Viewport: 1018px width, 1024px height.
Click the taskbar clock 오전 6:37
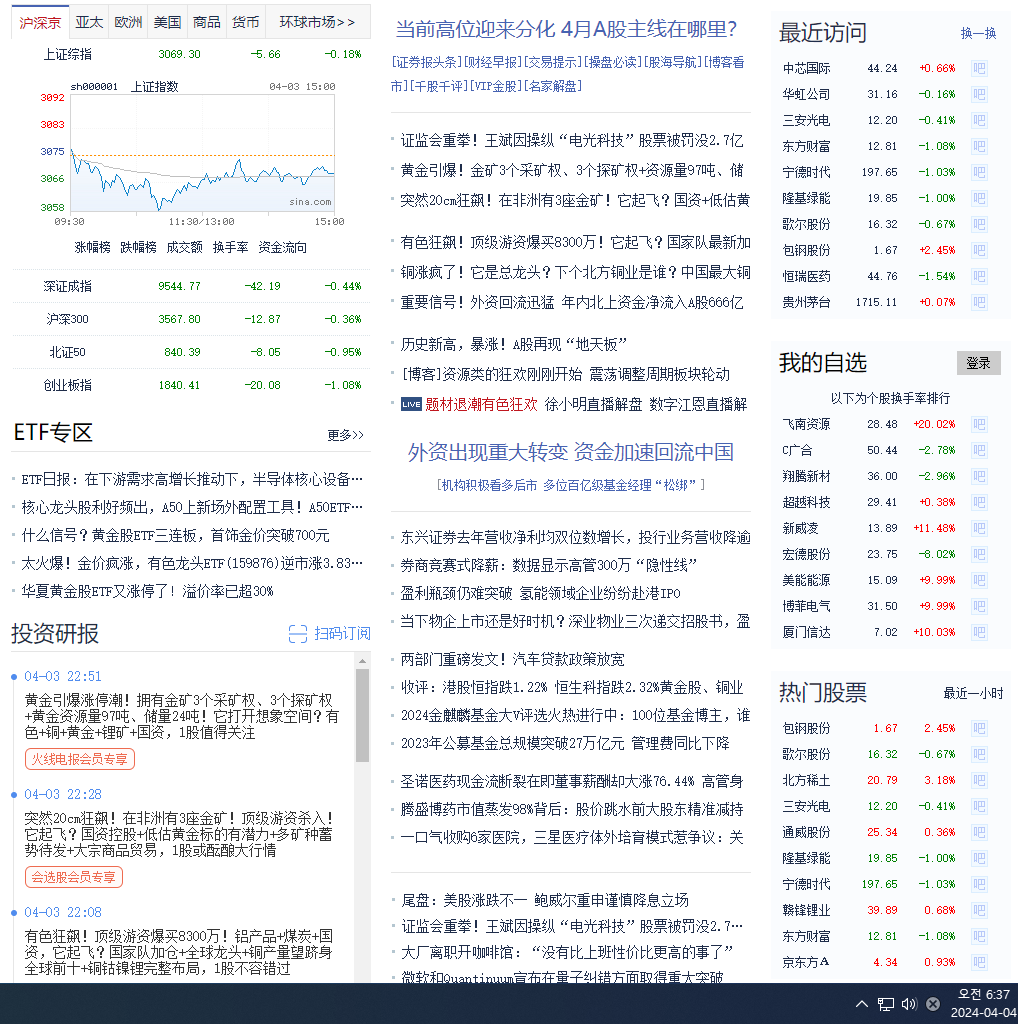pyautogui.click(x=983, y=995)
